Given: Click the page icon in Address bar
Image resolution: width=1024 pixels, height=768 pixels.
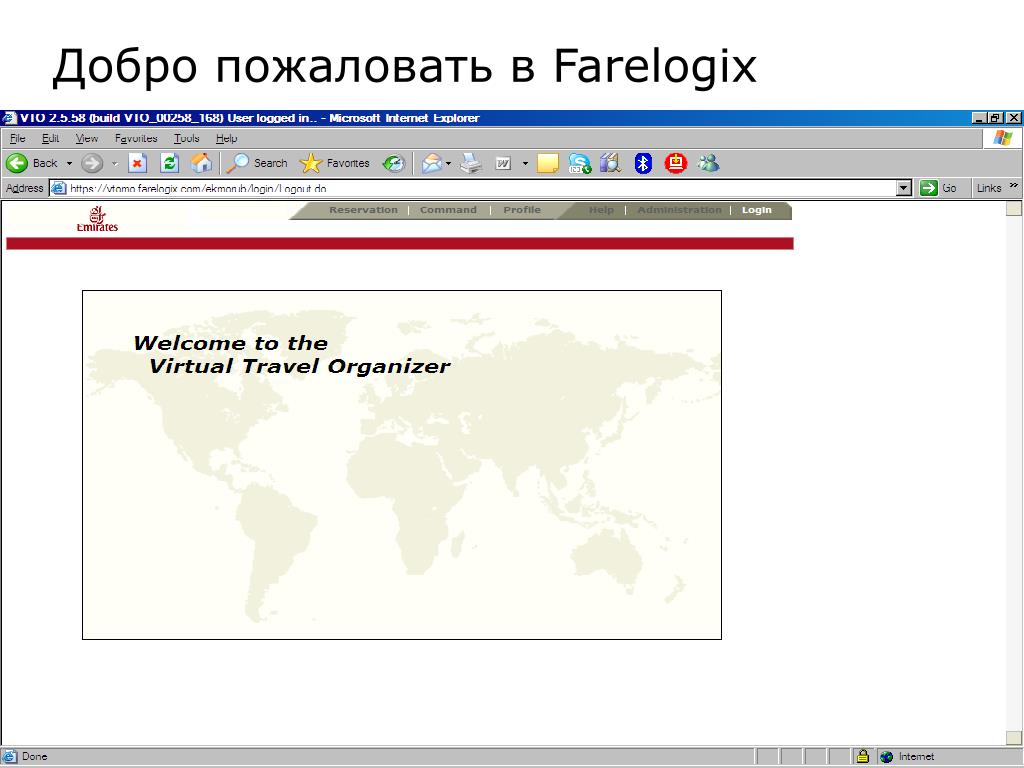Looking at the screenshot, I should (x=59, y=188).
